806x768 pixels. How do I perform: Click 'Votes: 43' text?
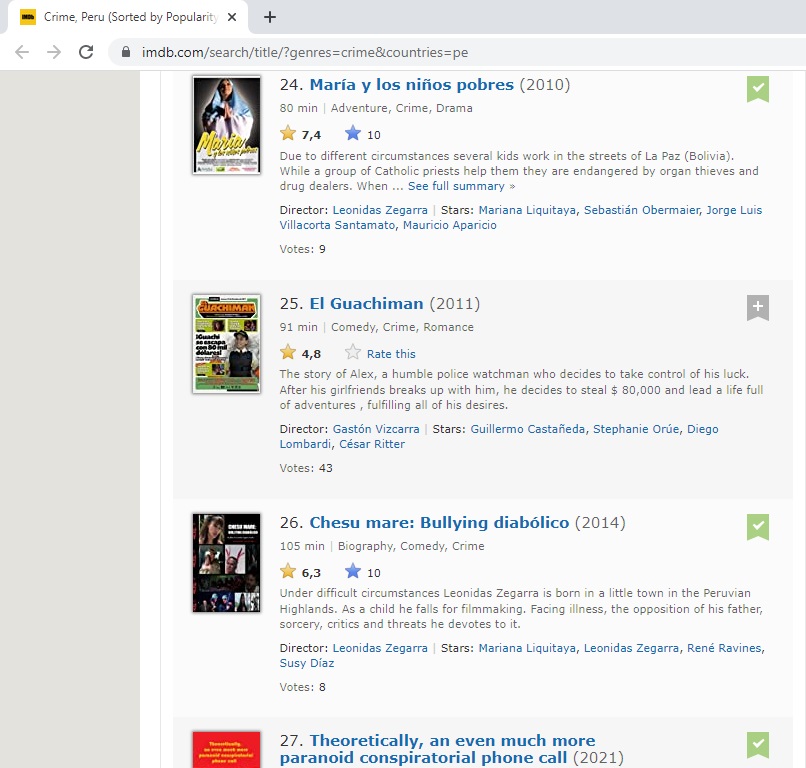coord(306,468)
